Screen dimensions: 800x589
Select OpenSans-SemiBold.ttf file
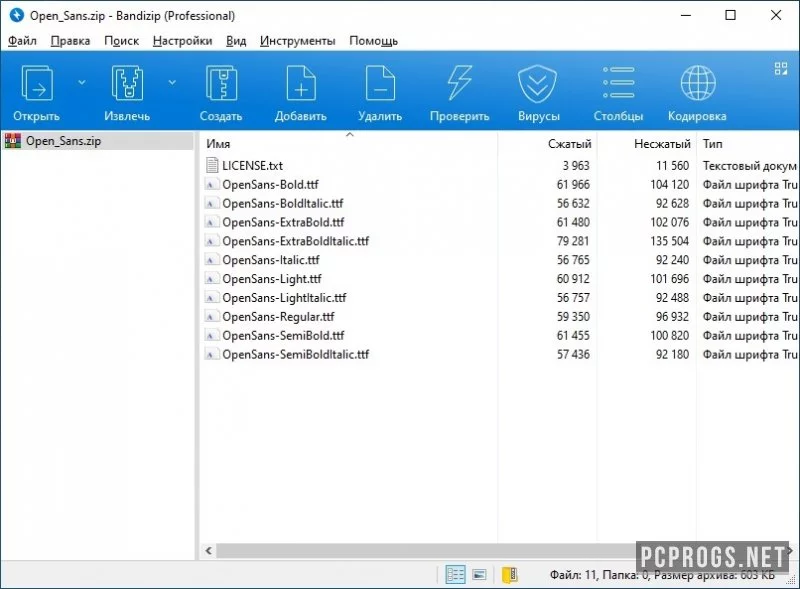(x=283, y=335)
